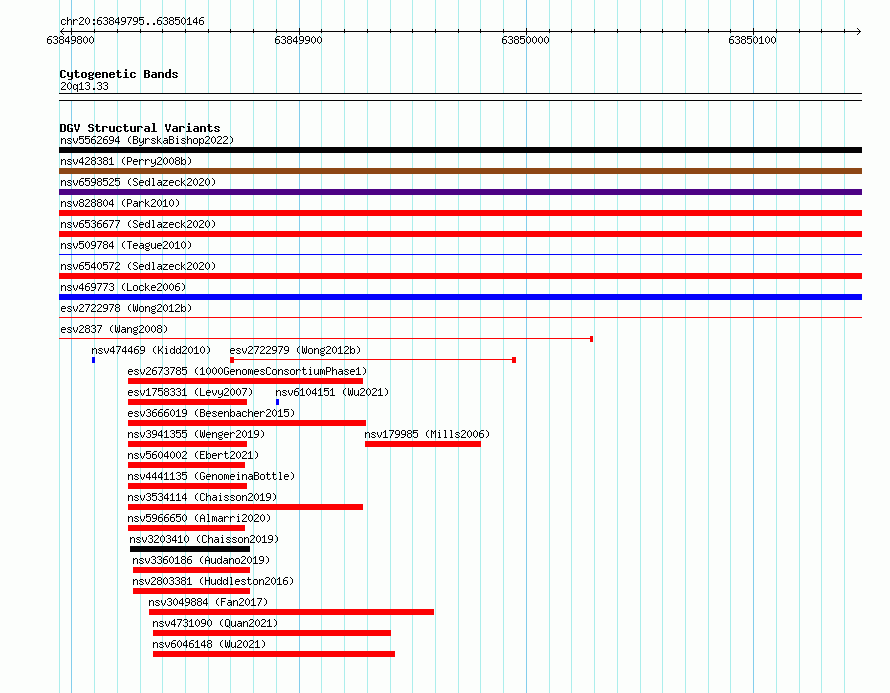Open nsv4731090 (Quan2021) label
The image size is (890, 693).
[x=215, y=623]
